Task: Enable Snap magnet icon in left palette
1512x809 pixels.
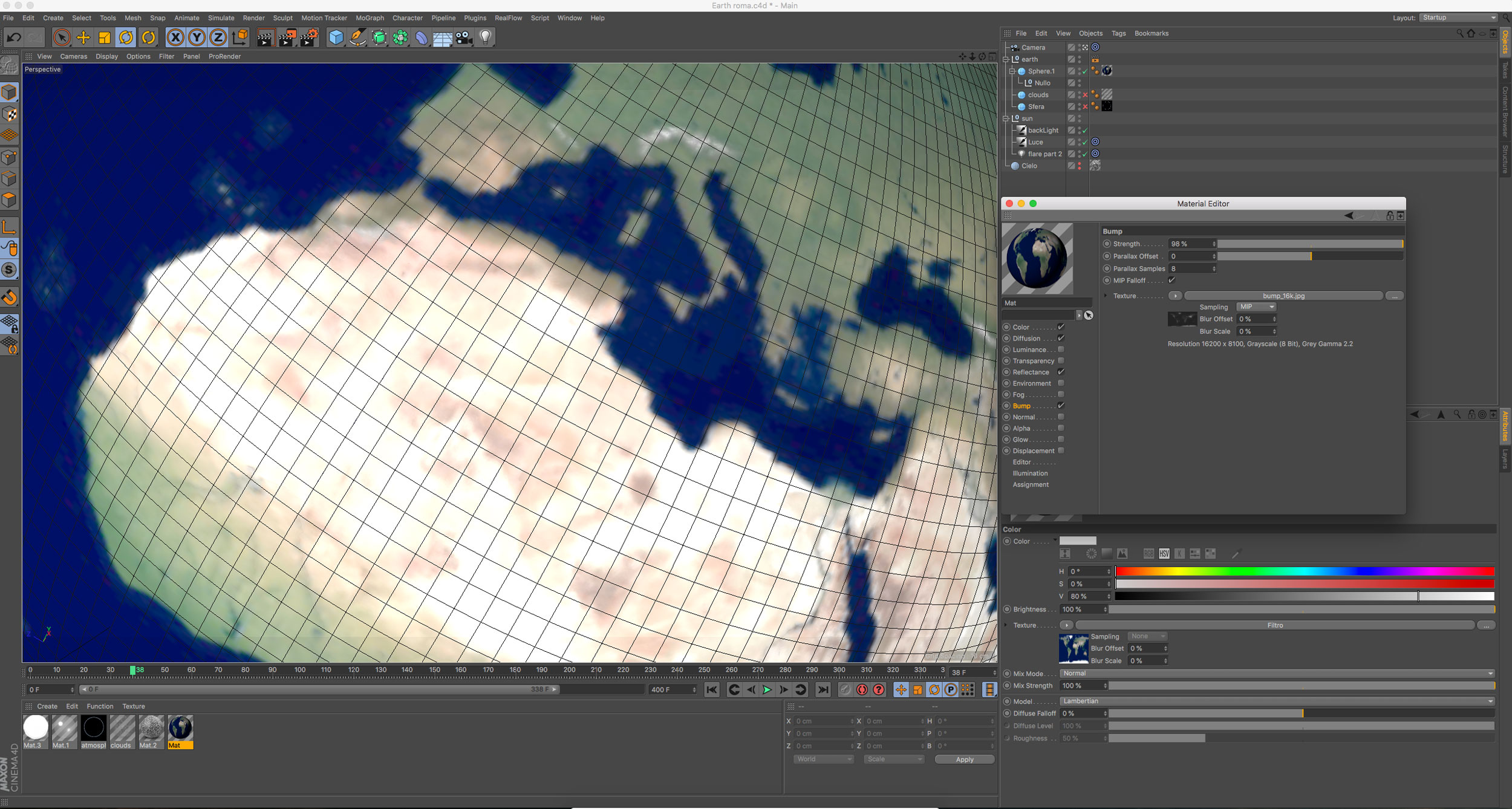Action: (9, 297)
